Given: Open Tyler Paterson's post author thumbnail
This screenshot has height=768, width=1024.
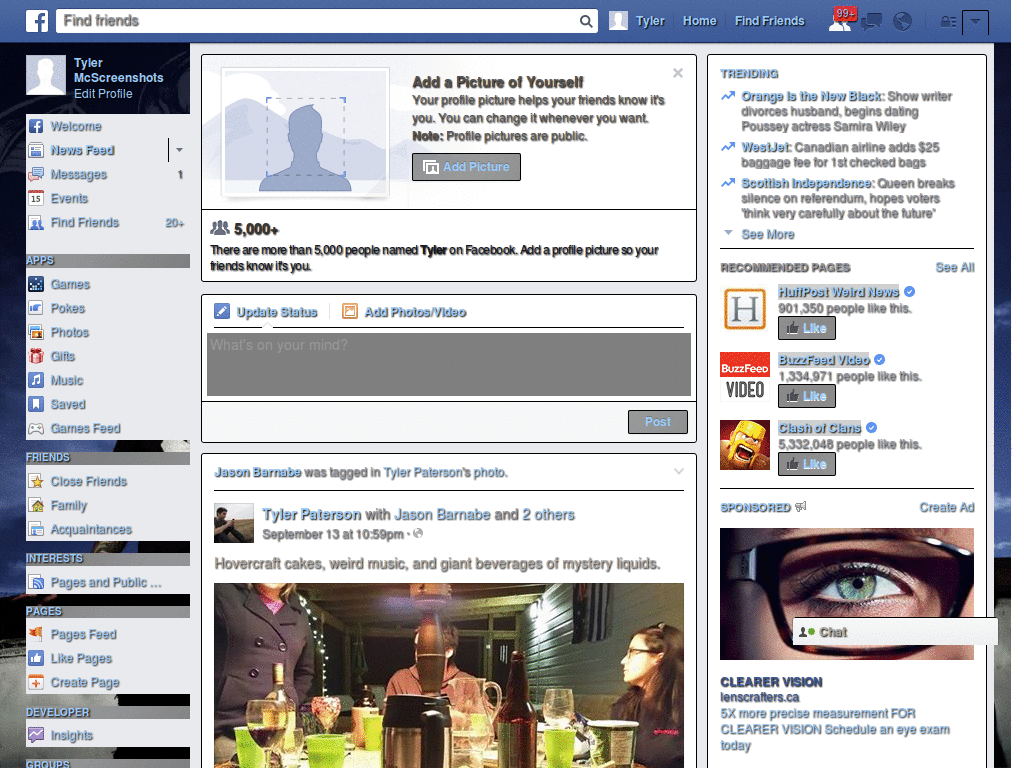Looking at the screenshot, I should click(x=234, y=523).
